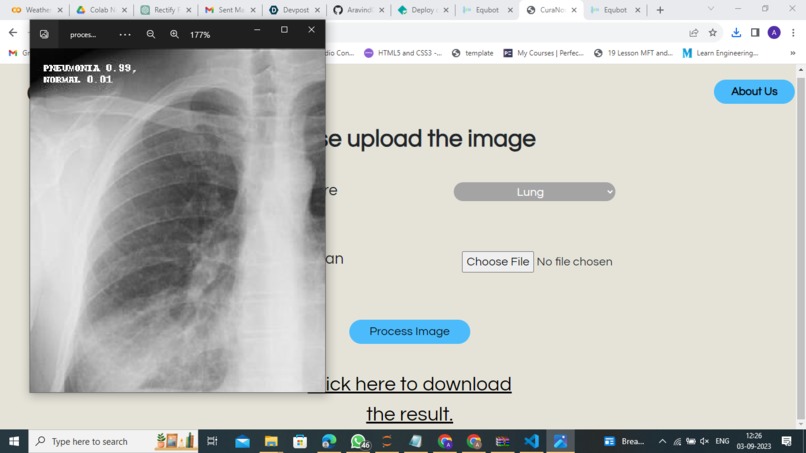The image size is (806, 453).
Task: Zoom in on the X-ray in photo viewer
Action: tap(174, 34)
